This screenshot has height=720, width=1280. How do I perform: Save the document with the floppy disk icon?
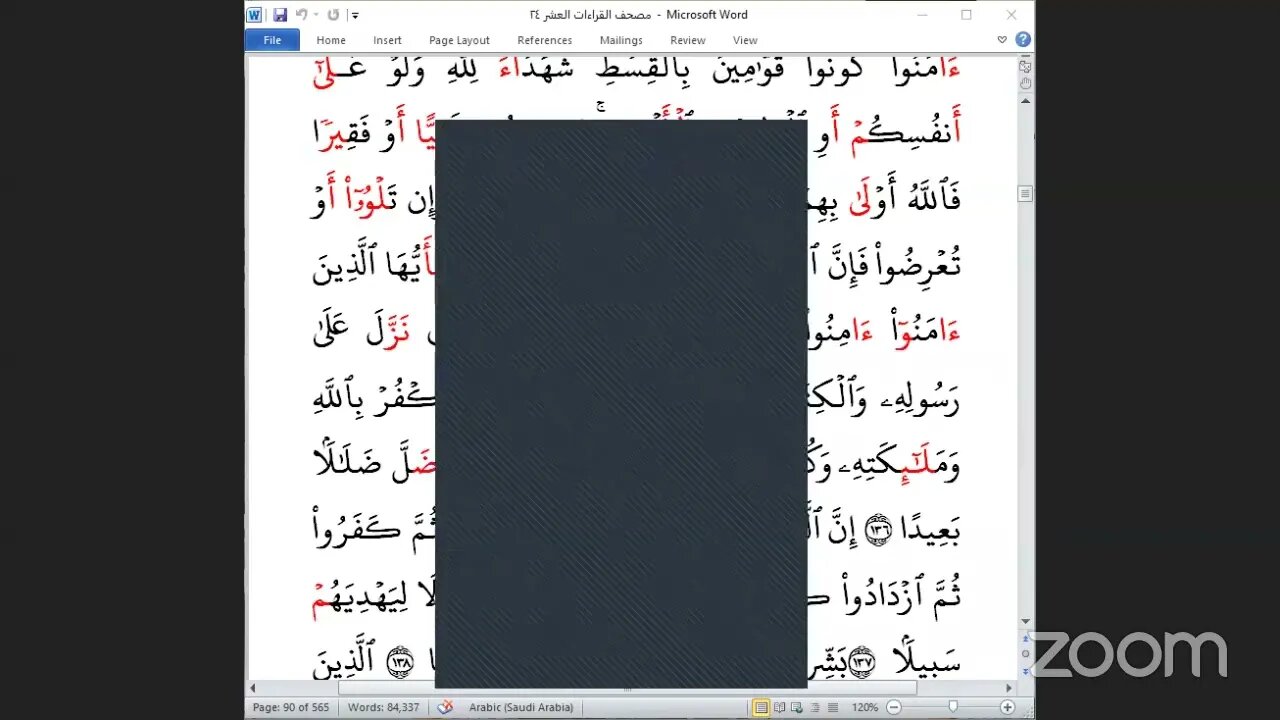(x=280, y=15)
